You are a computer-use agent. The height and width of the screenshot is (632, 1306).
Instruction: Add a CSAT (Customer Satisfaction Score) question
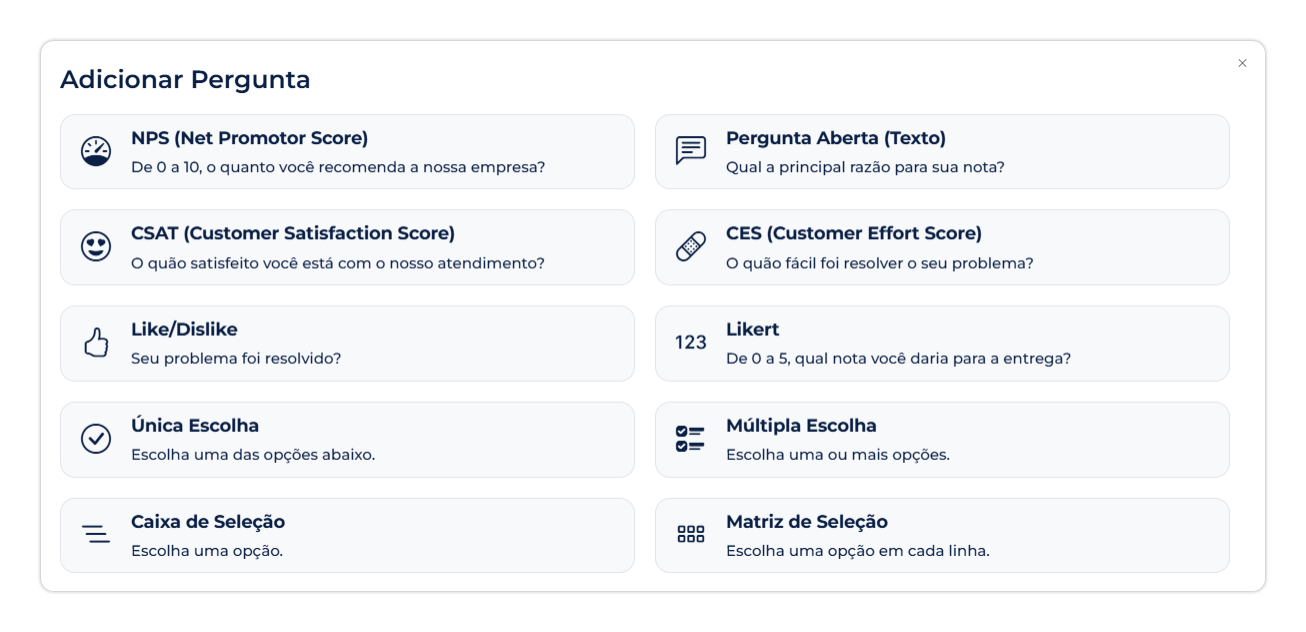click(x=292, y=233)
